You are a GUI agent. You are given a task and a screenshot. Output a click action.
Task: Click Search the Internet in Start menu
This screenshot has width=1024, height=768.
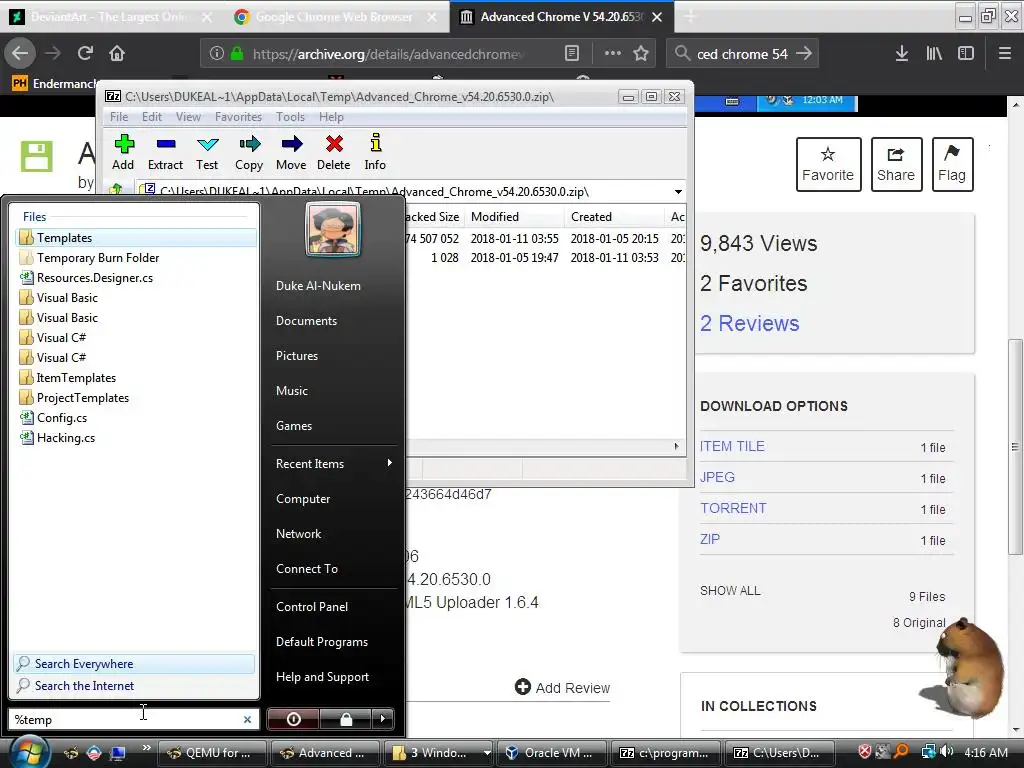click(134, 686)
